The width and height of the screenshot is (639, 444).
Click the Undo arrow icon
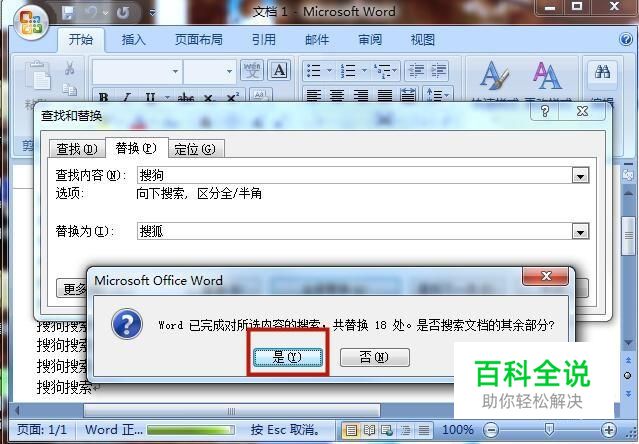pyautogui.click(x=92, y=13)
